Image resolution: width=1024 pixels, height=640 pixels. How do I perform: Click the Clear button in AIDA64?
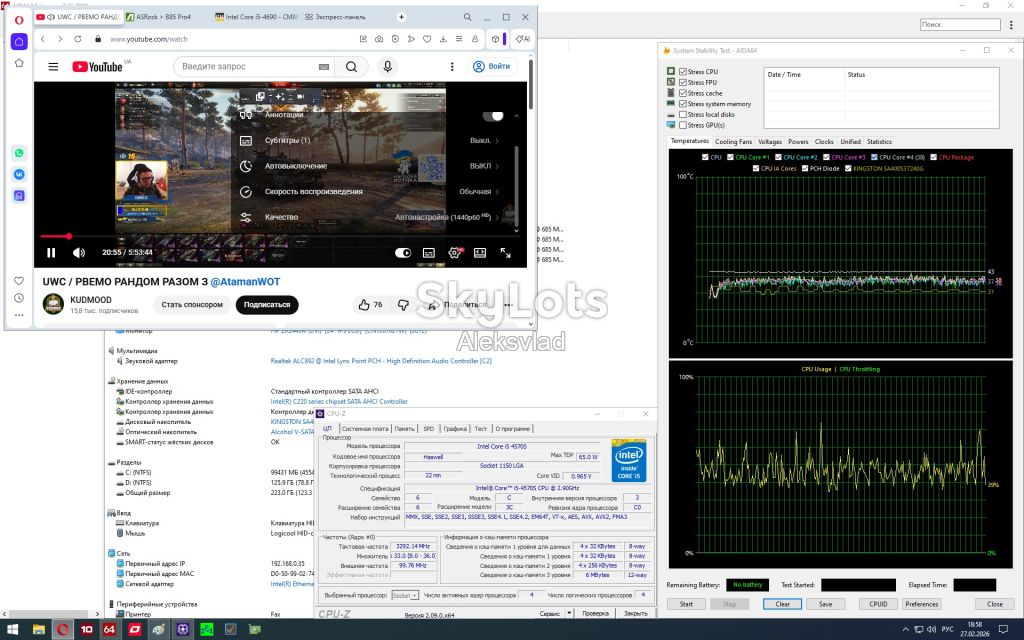tap(782, 604)
